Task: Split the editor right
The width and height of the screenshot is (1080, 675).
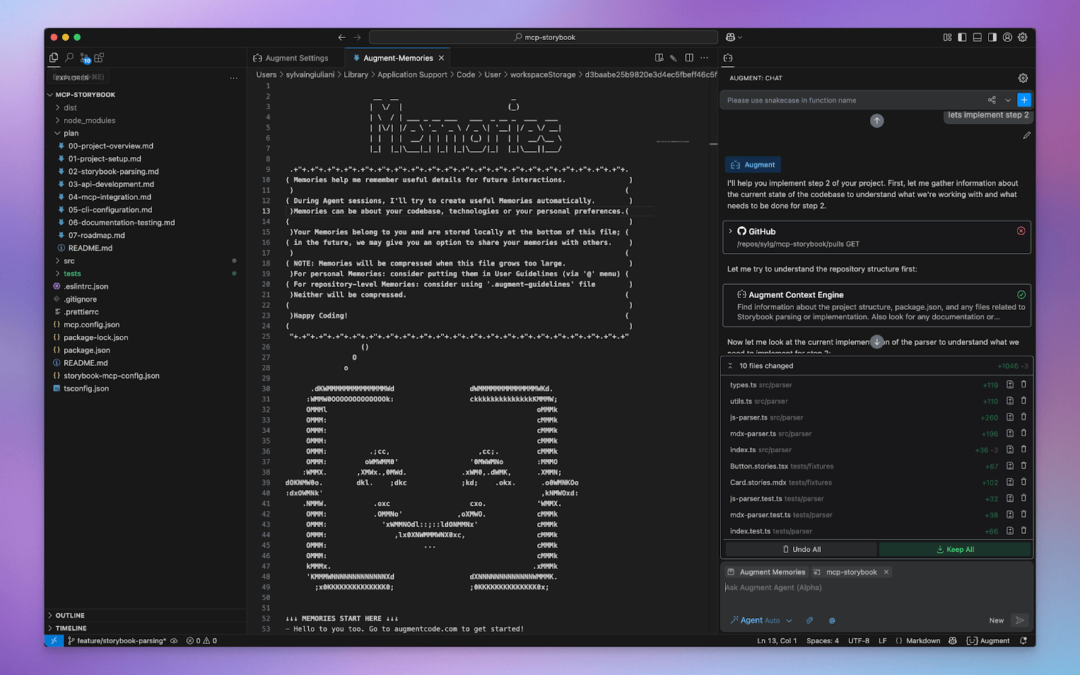Action: point(689,58)
